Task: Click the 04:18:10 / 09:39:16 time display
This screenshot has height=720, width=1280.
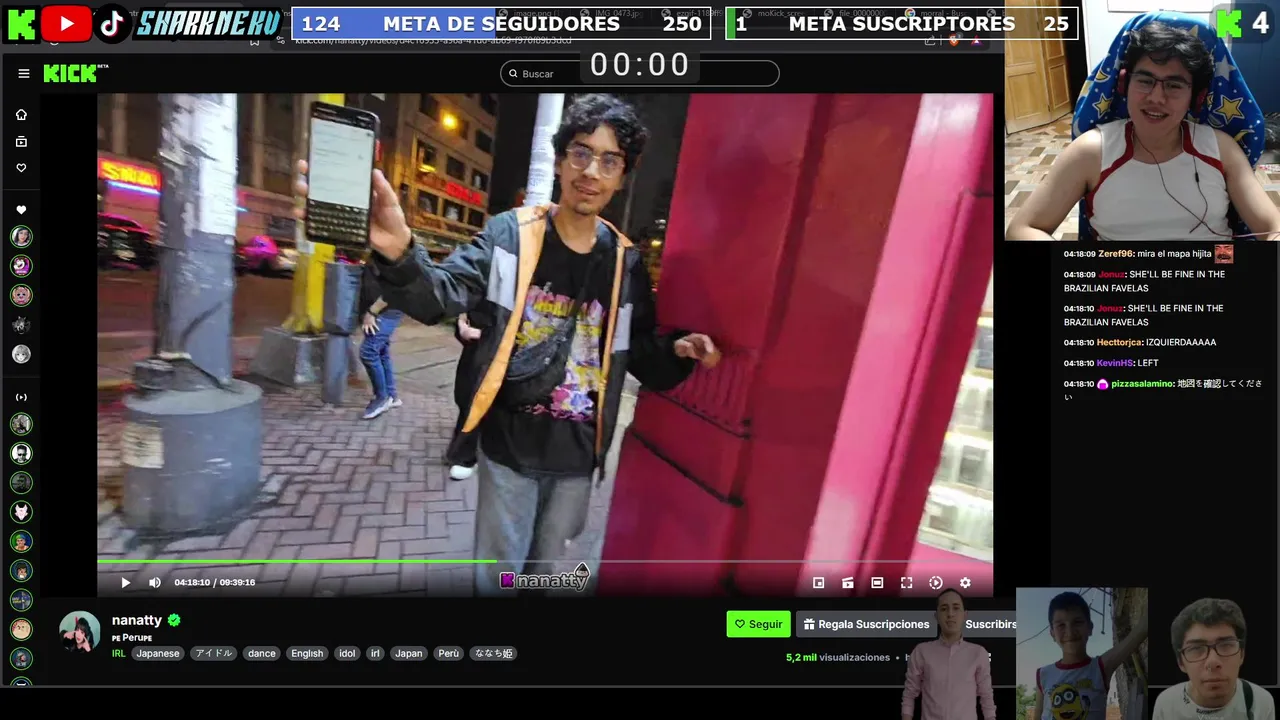Action: [x=214, y=582]
